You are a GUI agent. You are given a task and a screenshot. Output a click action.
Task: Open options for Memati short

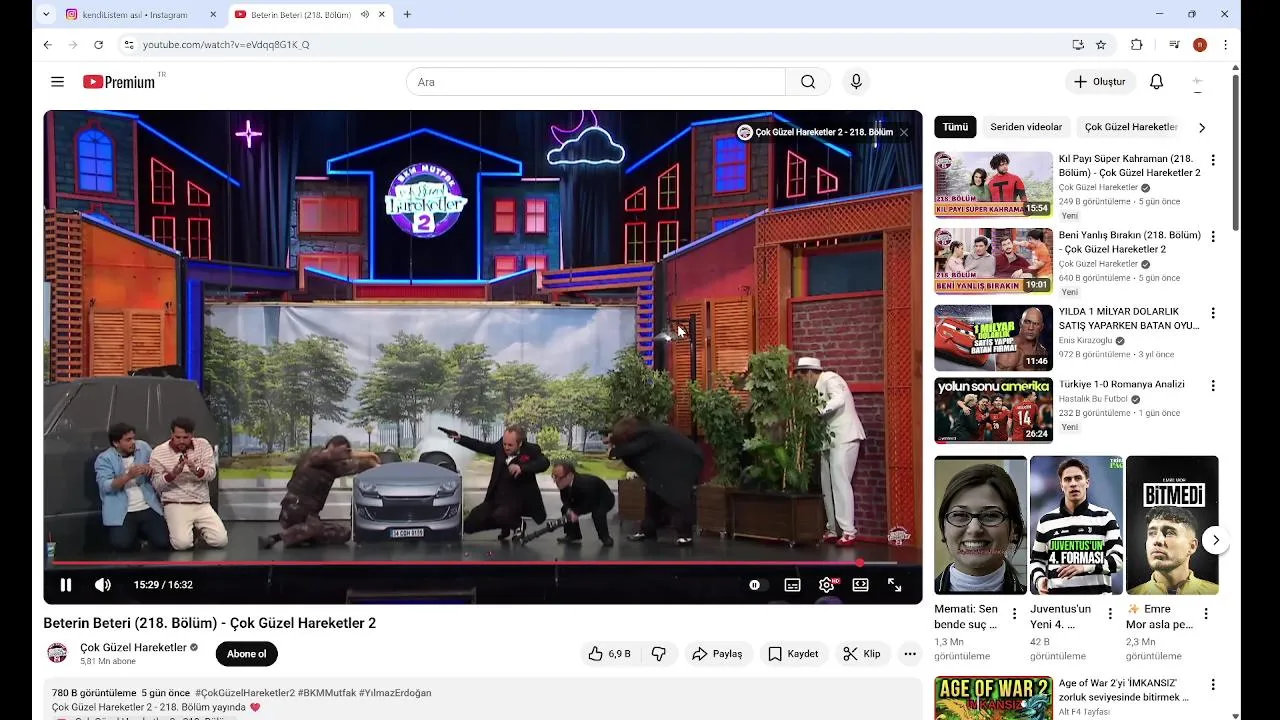coord(1014,614)
